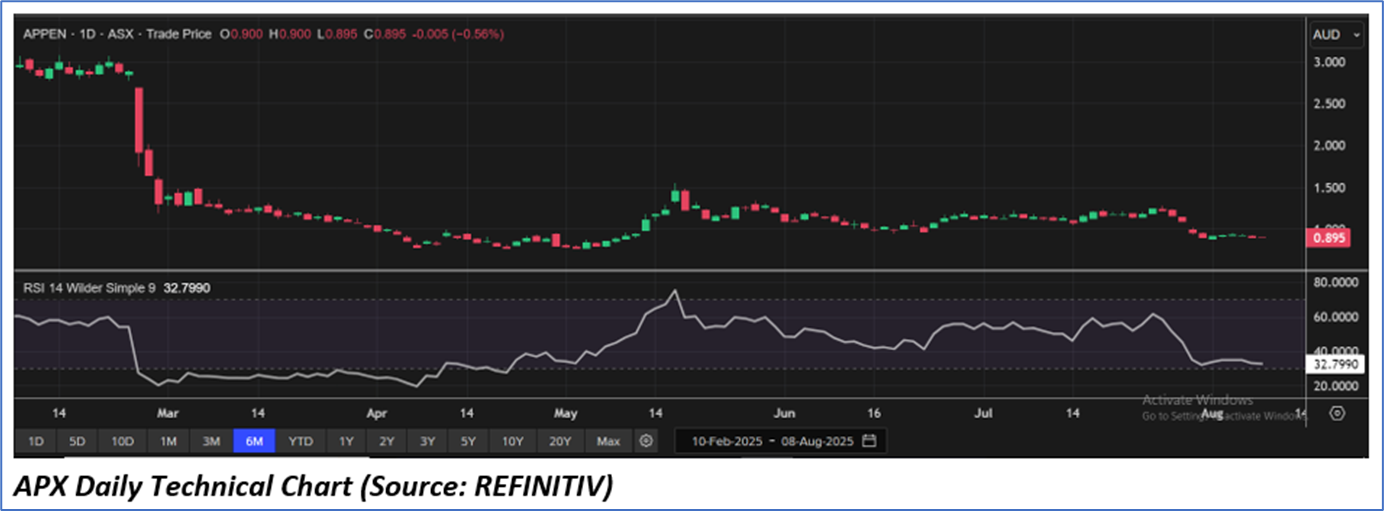Screen dimensions: 1384x511
Task: Open the time range settings gear icon
Action: coord(646,441)
